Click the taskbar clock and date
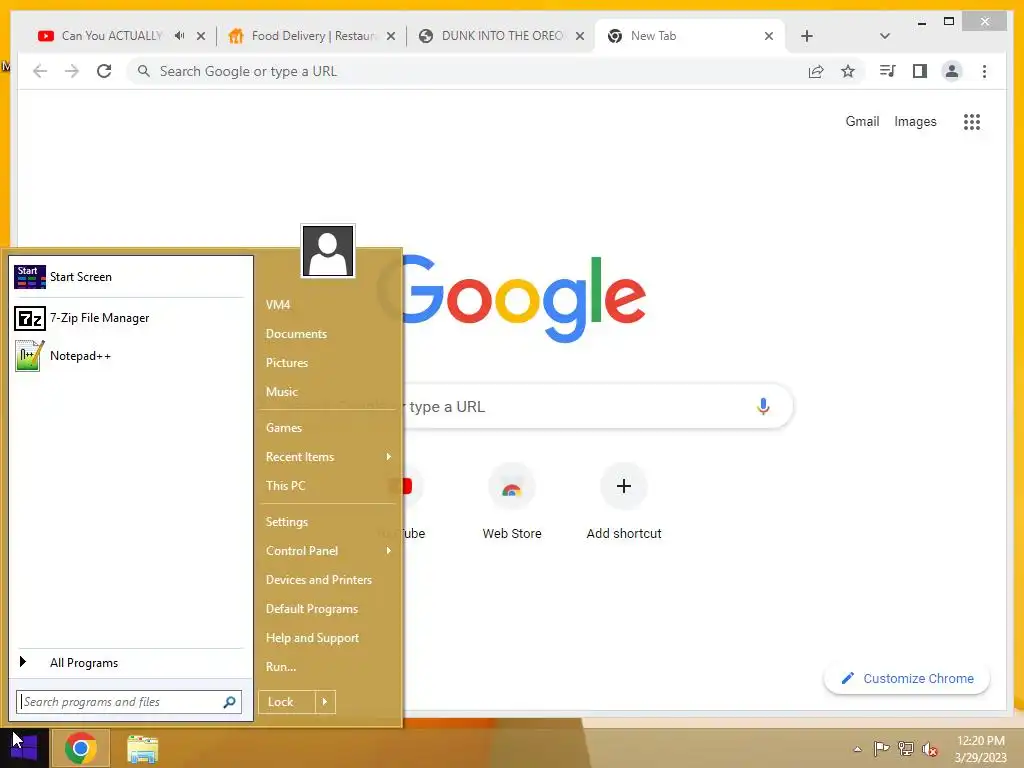Screen dimensions: 1024x768 pyautogui.click(x=980, y=749)
